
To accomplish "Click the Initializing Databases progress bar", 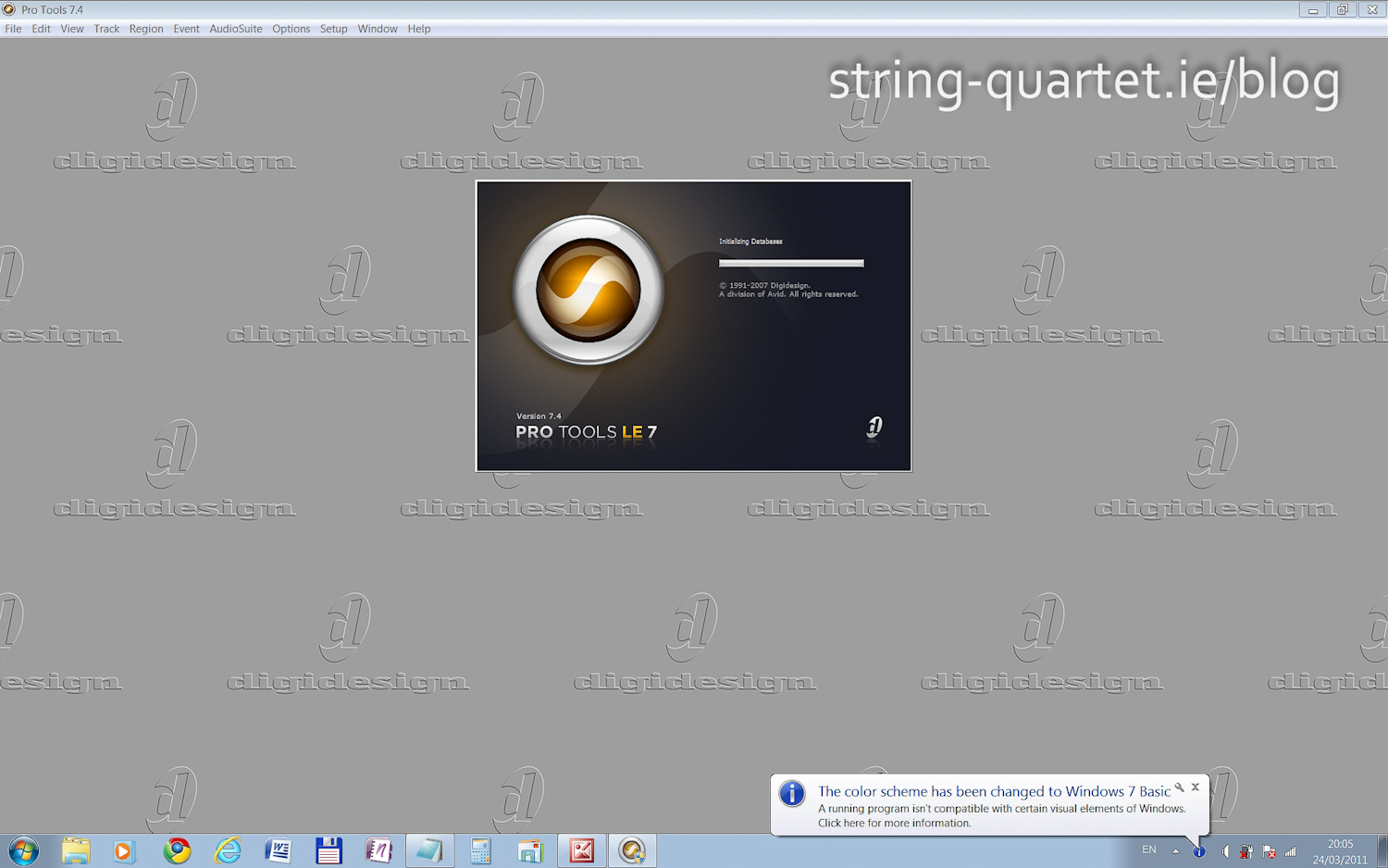I will (791, 264).
